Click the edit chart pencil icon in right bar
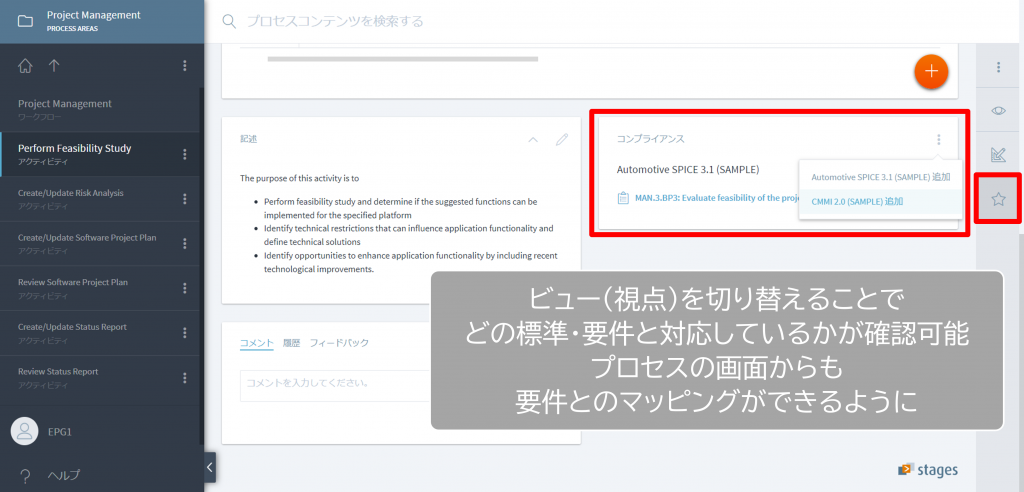Image resolution: width=1024 pixels, height=492 pixels. (x=998, y=155)
